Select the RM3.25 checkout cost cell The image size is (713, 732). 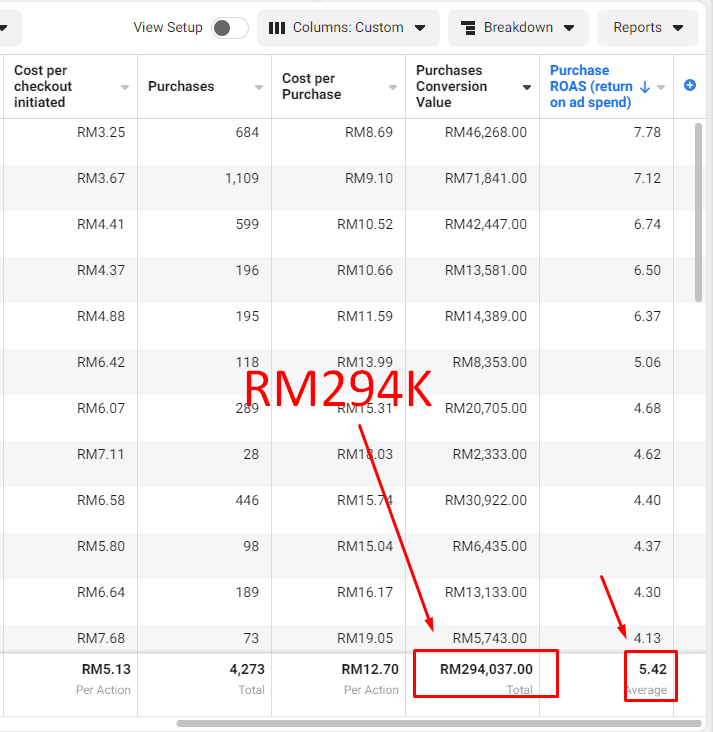[x=101, y=133]
